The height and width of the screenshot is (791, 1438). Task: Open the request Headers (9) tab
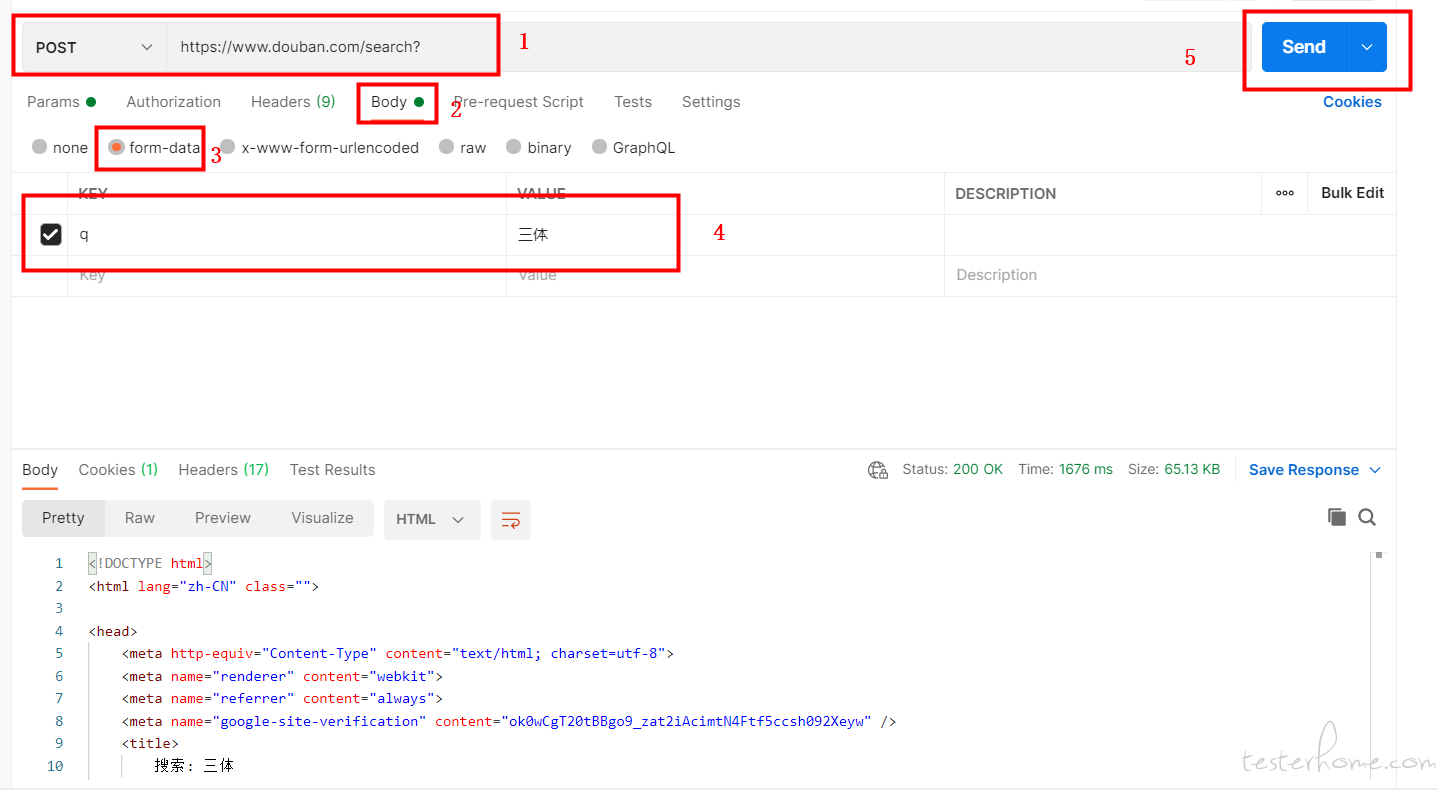point(293,102)
